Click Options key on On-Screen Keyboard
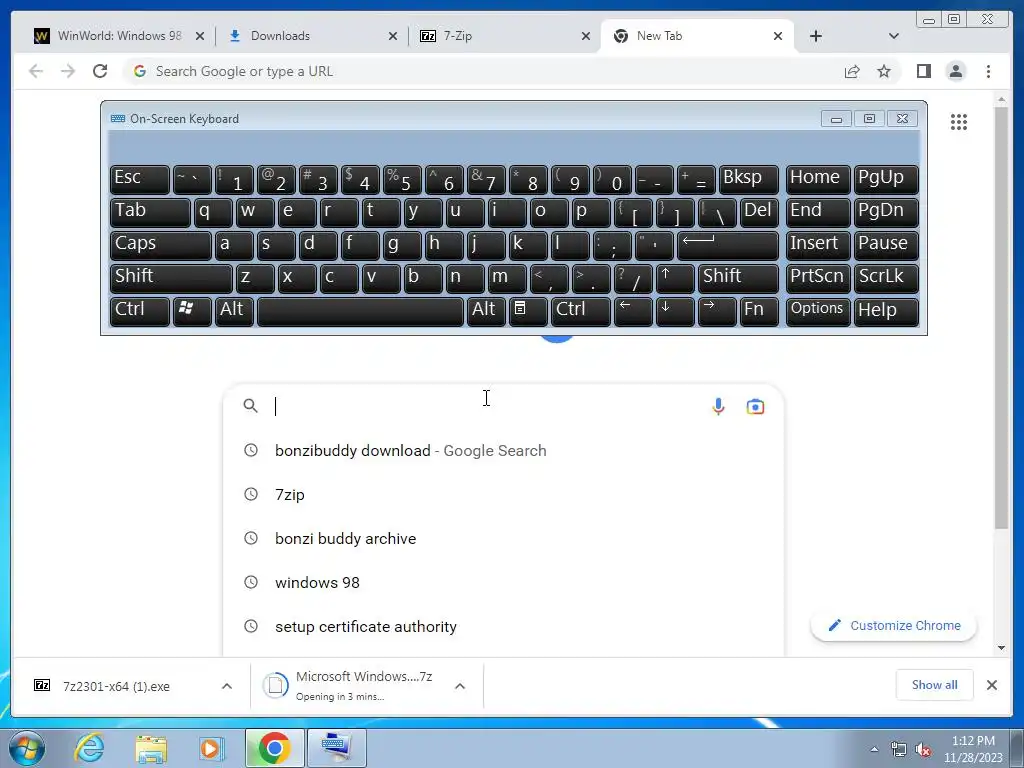 [818, 312]
